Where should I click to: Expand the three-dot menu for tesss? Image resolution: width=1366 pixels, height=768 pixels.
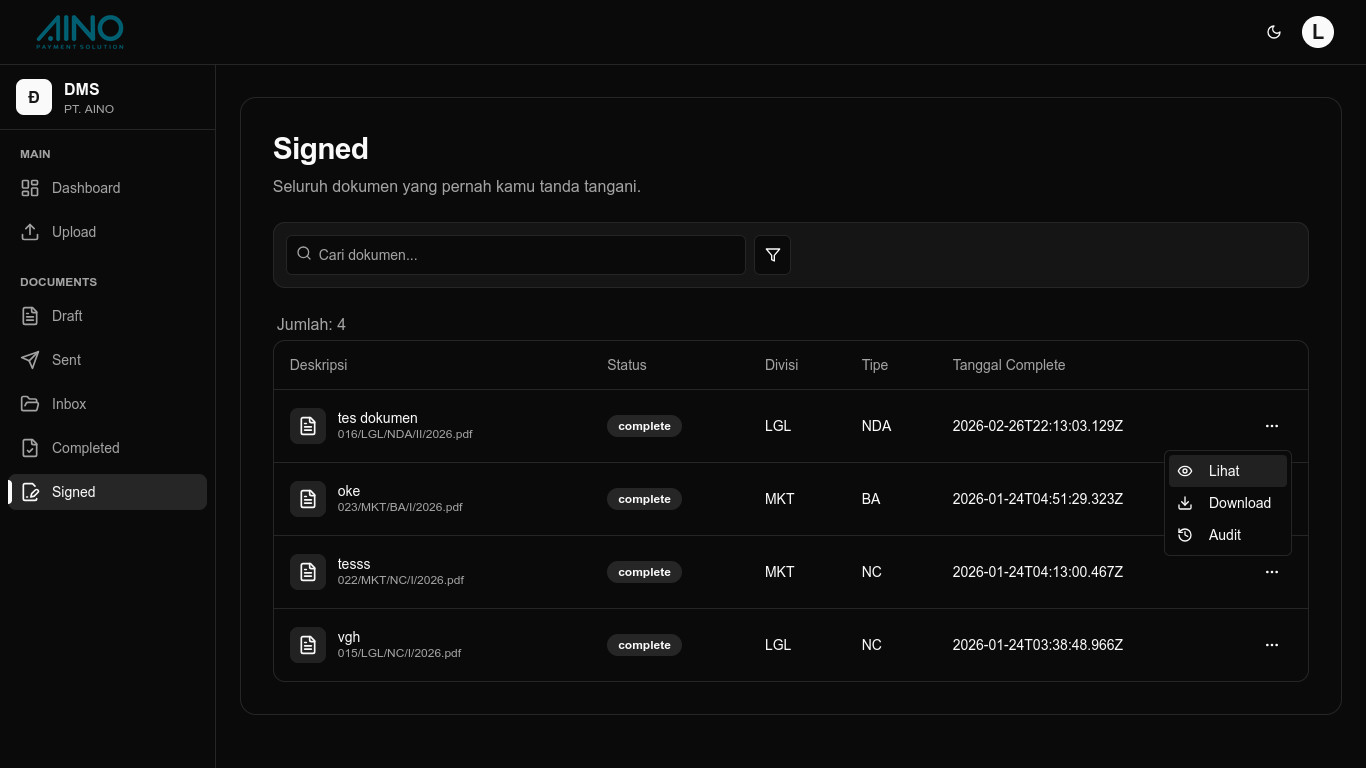point(1271,572)
